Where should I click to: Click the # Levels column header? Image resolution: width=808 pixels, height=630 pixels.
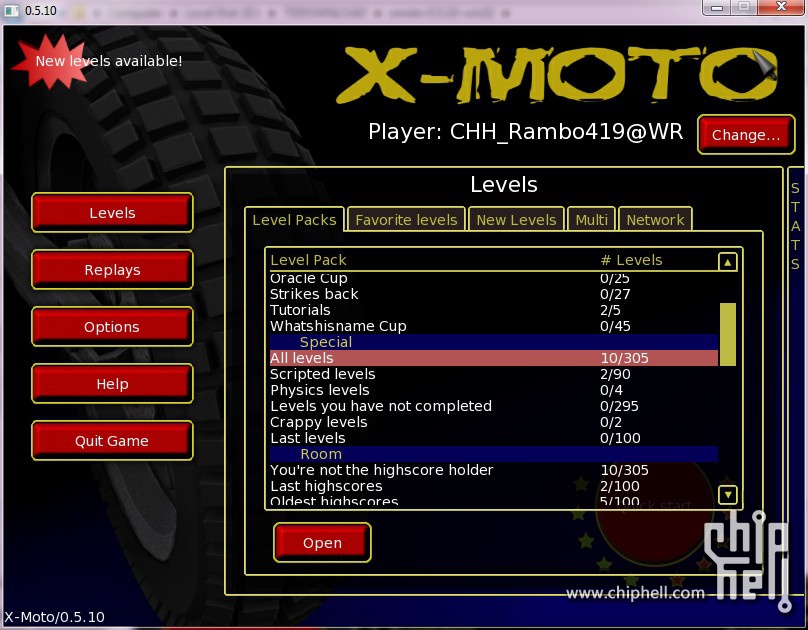tap(631, 260)
